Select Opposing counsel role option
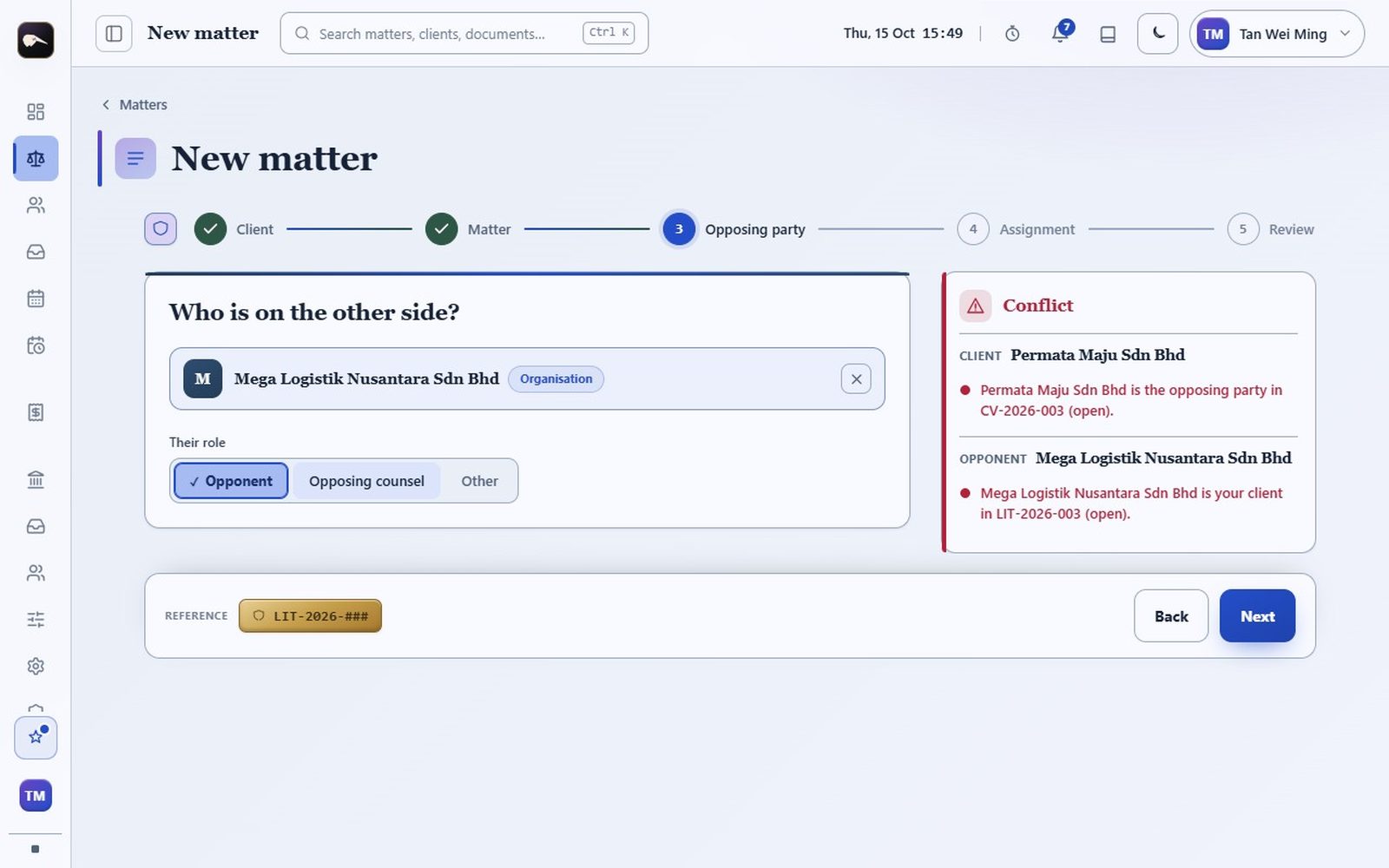 366,481
